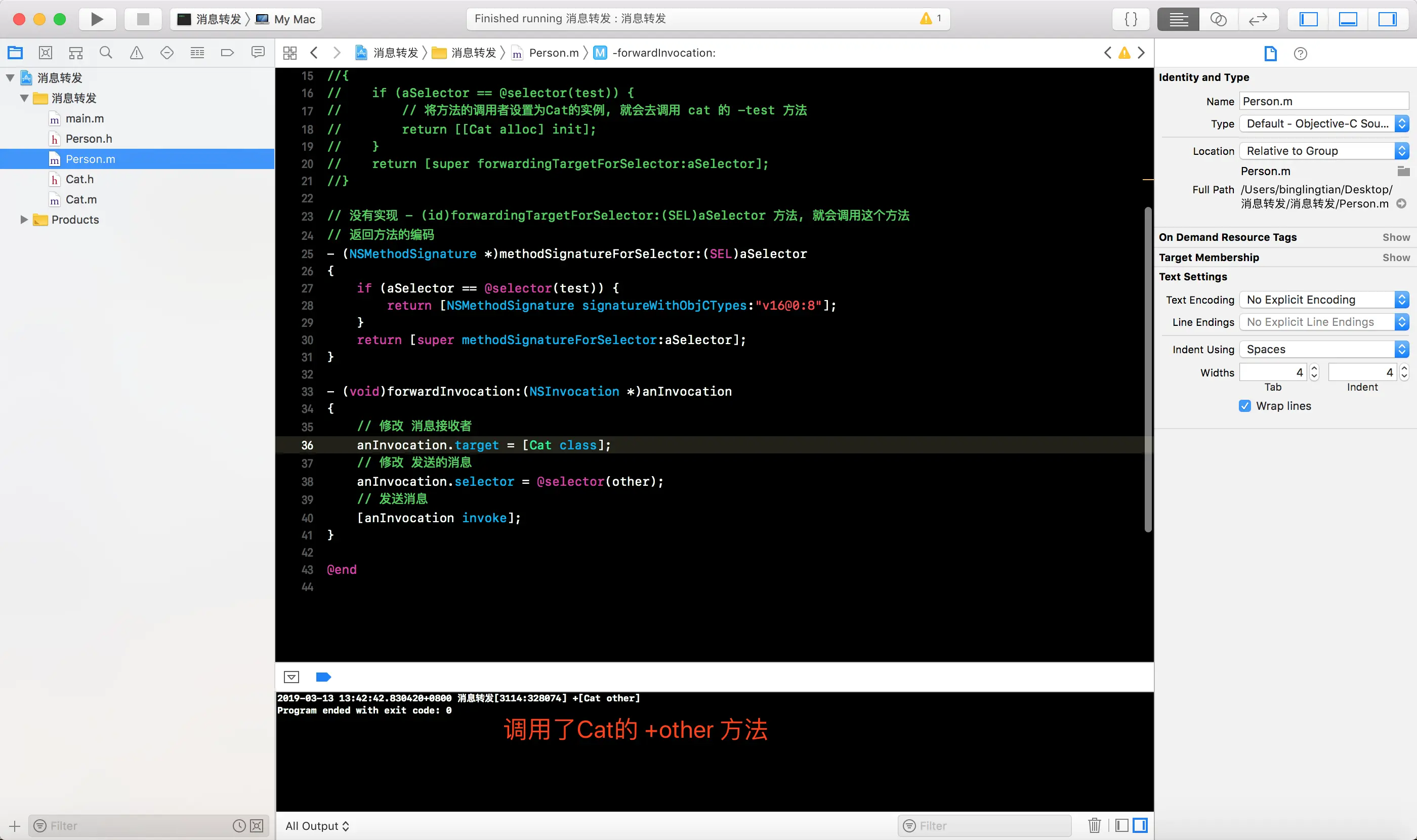The width and height of the screenshot is (1417, 840).
Task: Select Cat.m in project navigator
Action: coord(81,199)
